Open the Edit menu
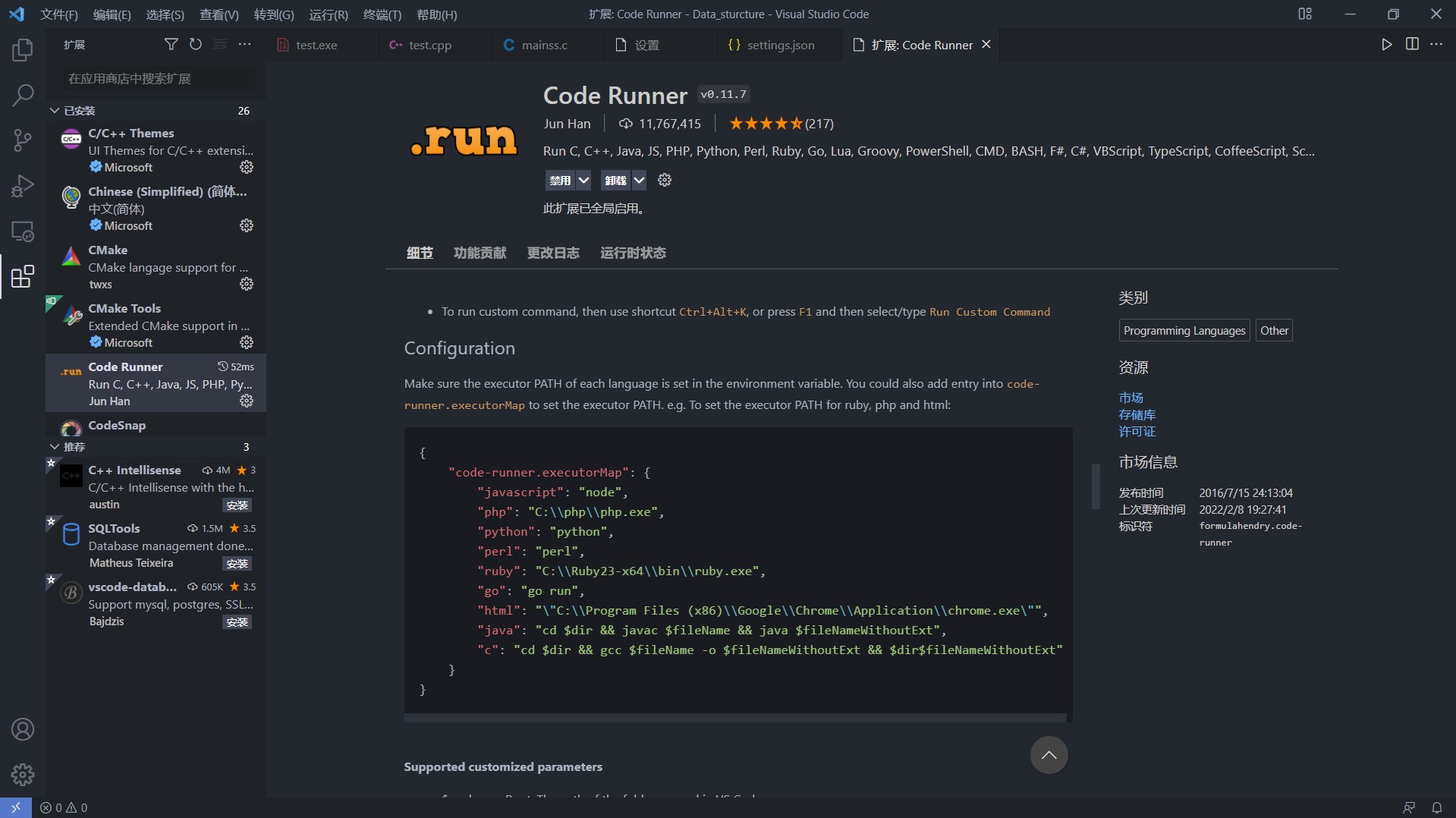Image resolution: width=1456 pixels, height=818 pixels. click(x=112, y=14)
